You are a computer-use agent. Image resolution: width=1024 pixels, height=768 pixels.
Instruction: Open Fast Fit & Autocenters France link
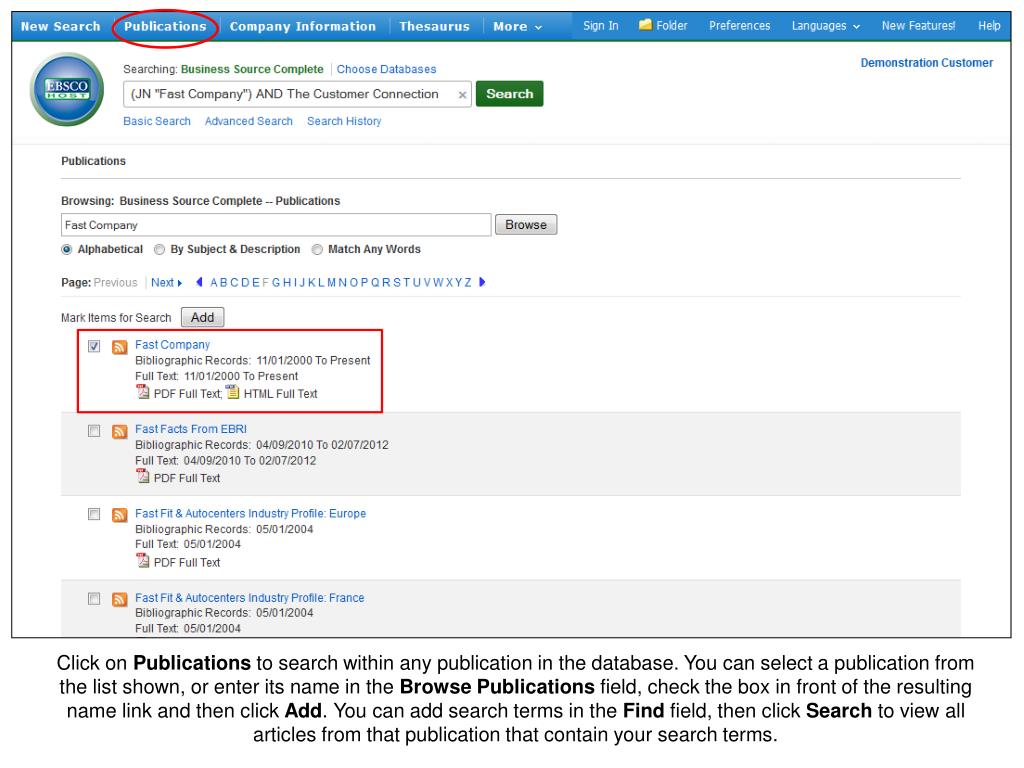point(249,598)
